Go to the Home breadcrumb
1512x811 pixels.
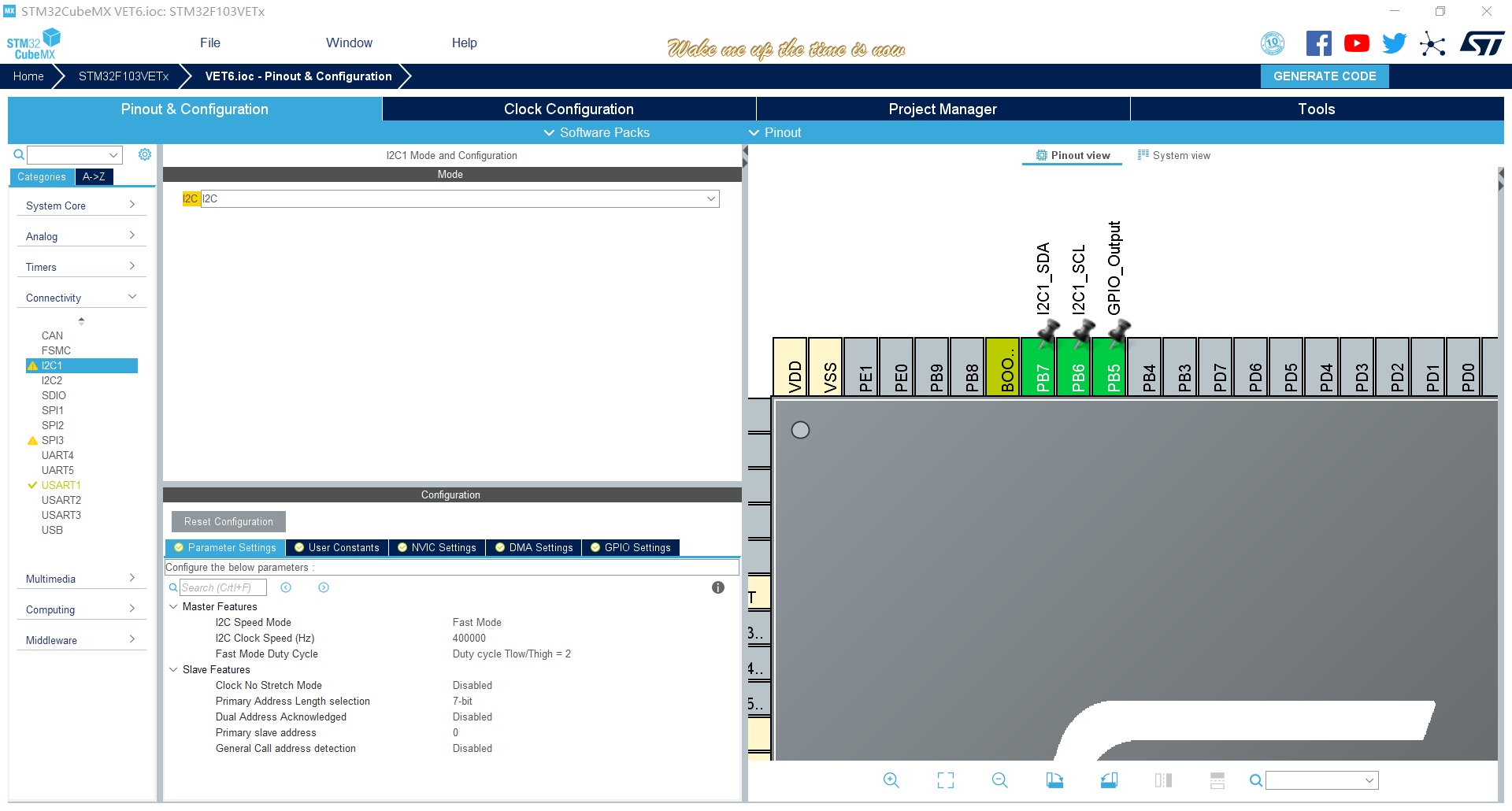[28, 76]
